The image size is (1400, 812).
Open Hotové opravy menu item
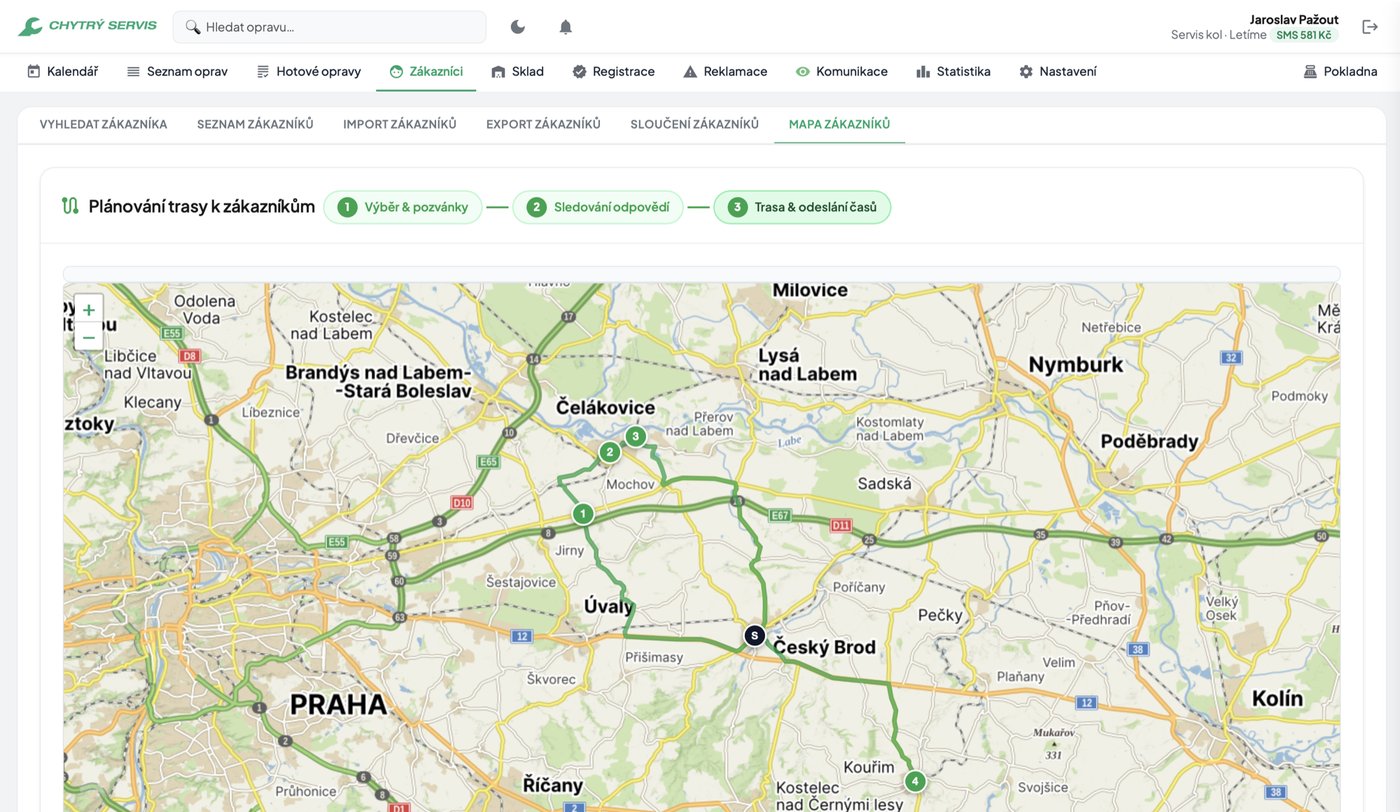click(308, 71)
